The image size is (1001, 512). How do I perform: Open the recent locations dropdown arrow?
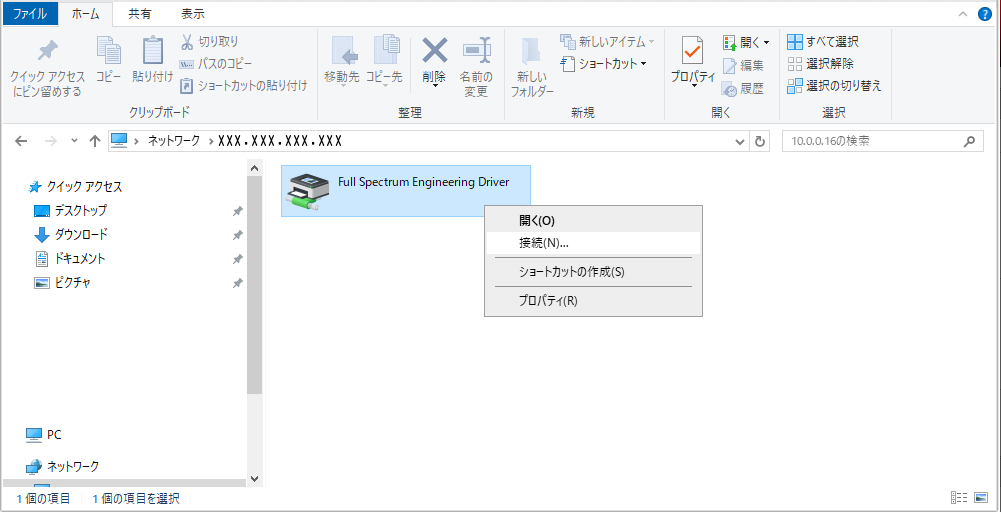(74, 141)
